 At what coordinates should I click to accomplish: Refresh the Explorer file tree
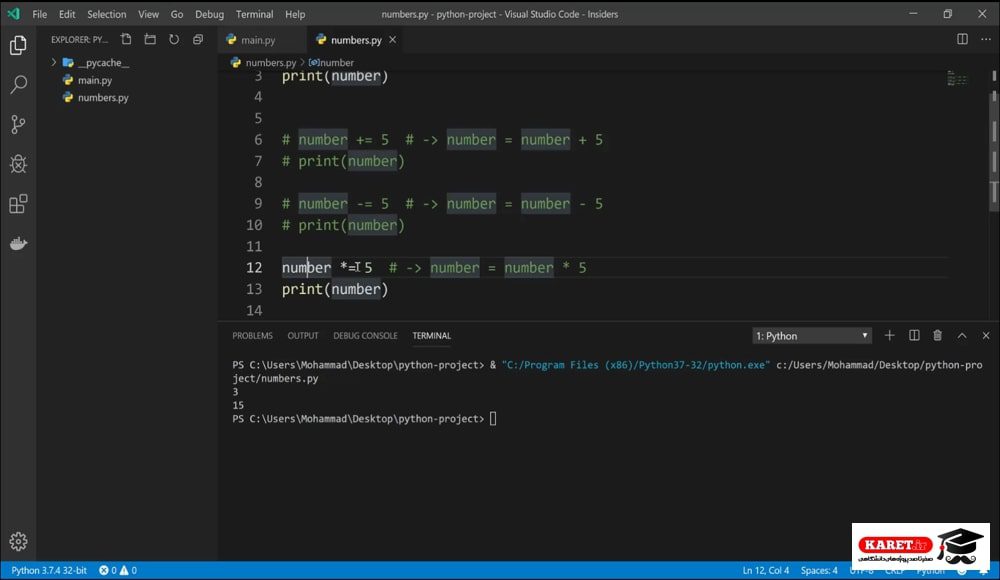pyautogui.click(x=174, y=40)
